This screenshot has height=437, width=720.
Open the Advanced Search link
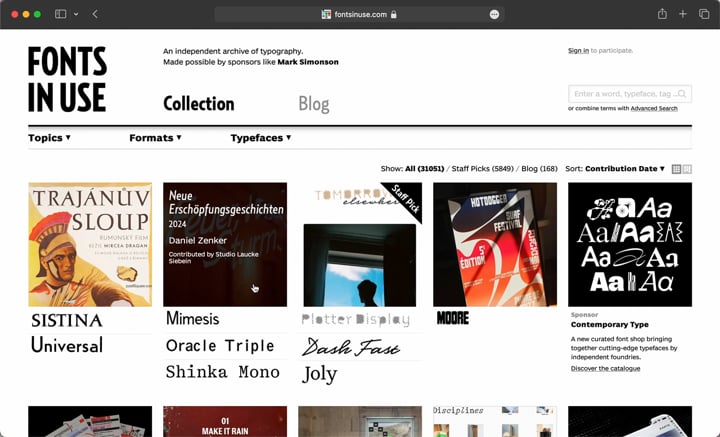[x=654, y=108]
